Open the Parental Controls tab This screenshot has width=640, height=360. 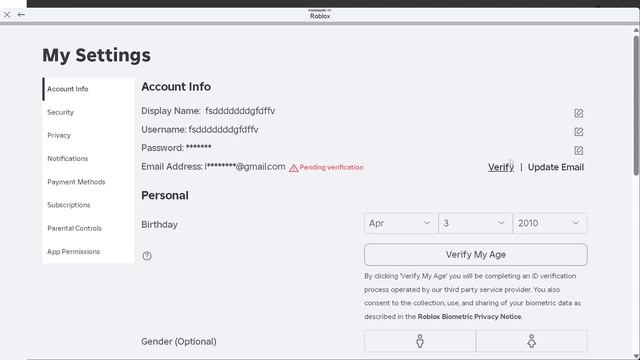[x=88, y=229]
